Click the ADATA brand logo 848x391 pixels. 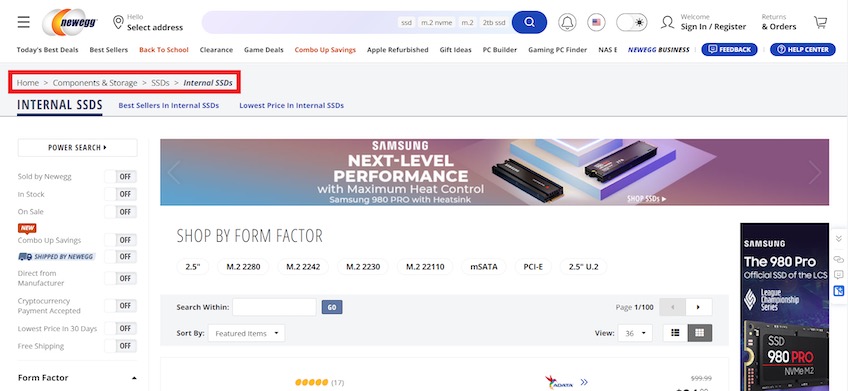559,382
